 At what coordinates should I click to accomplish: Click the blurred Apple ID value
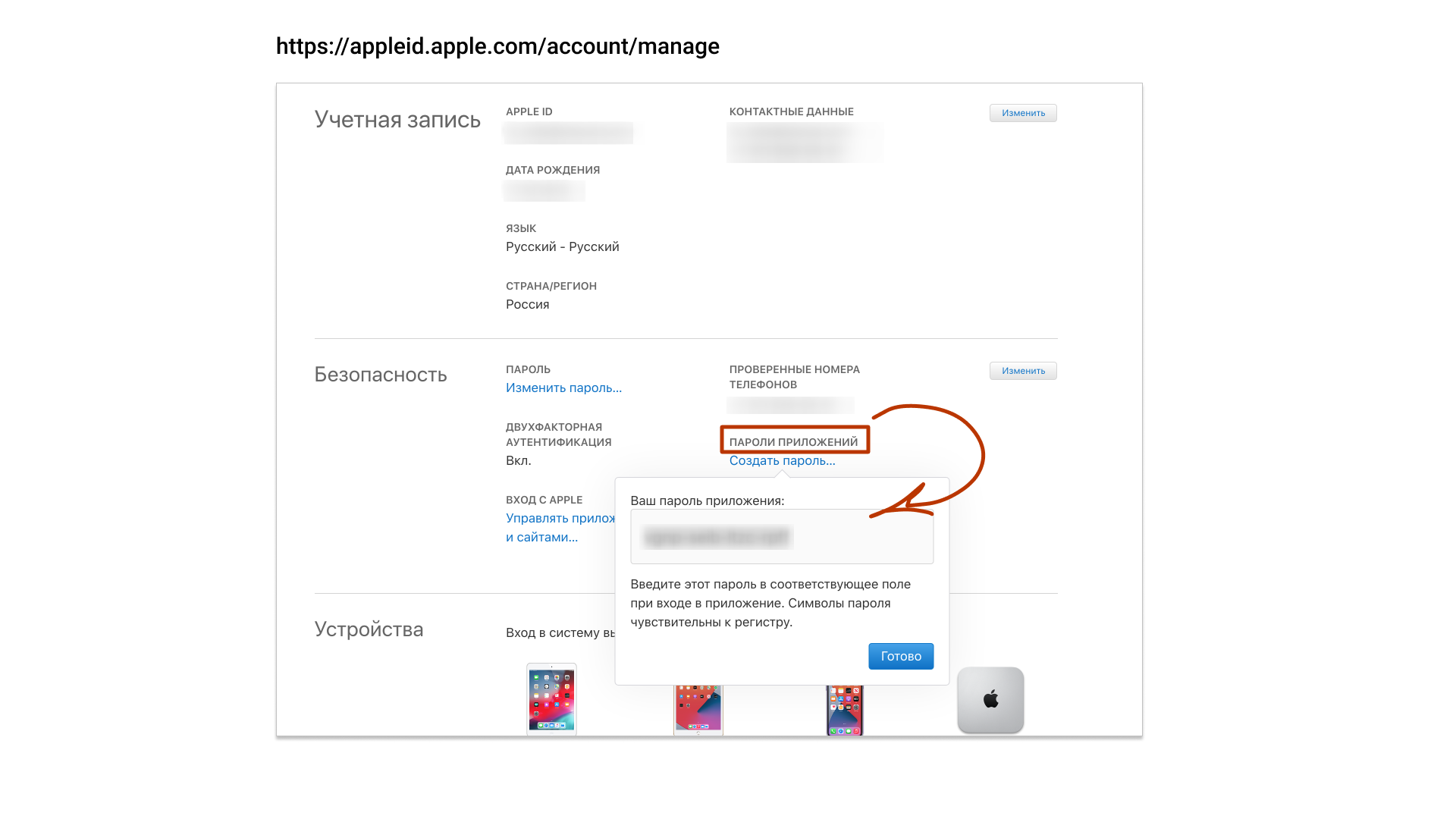point(568,133)
